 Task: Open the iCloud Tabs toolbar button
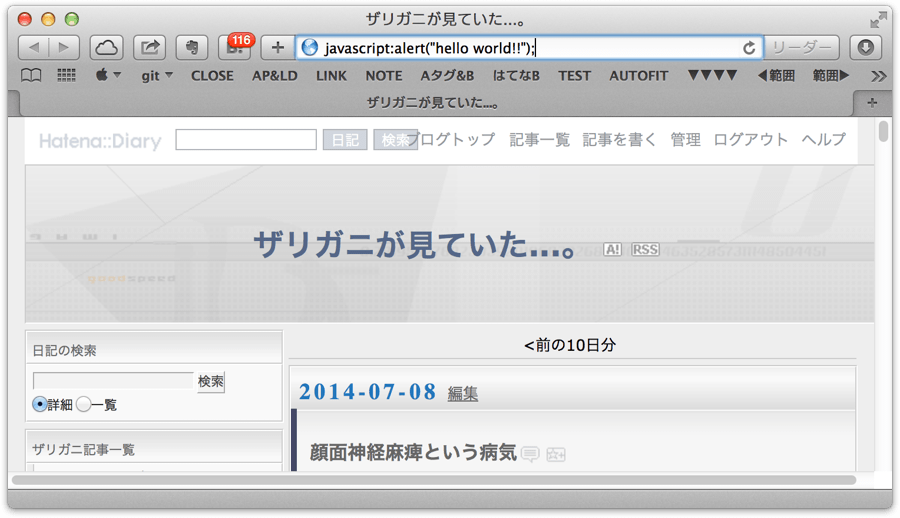point(107,48)
